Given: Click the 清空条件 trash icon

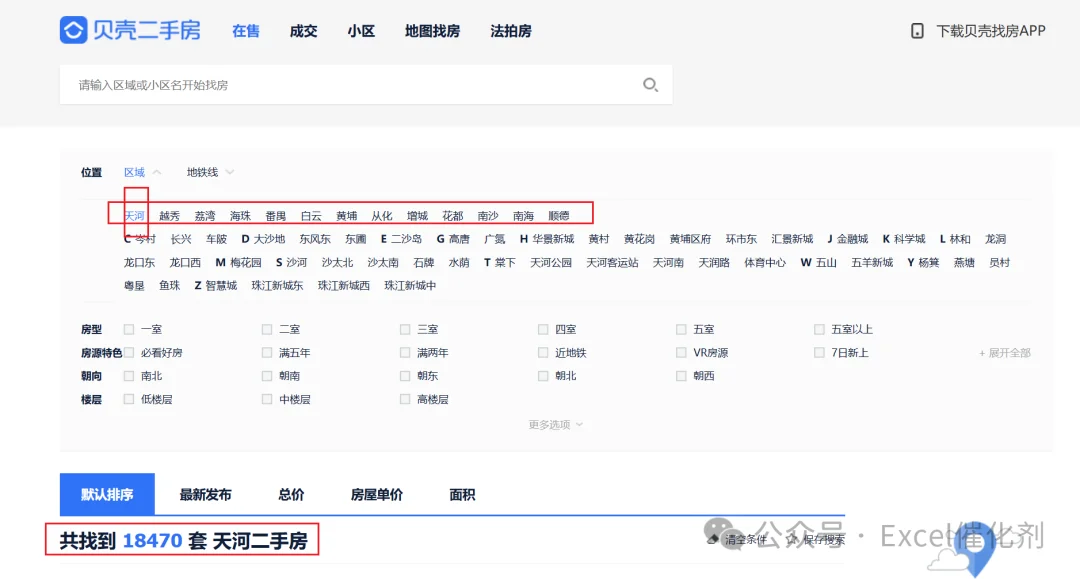Looking at the screenshot, I should [714, 539].
